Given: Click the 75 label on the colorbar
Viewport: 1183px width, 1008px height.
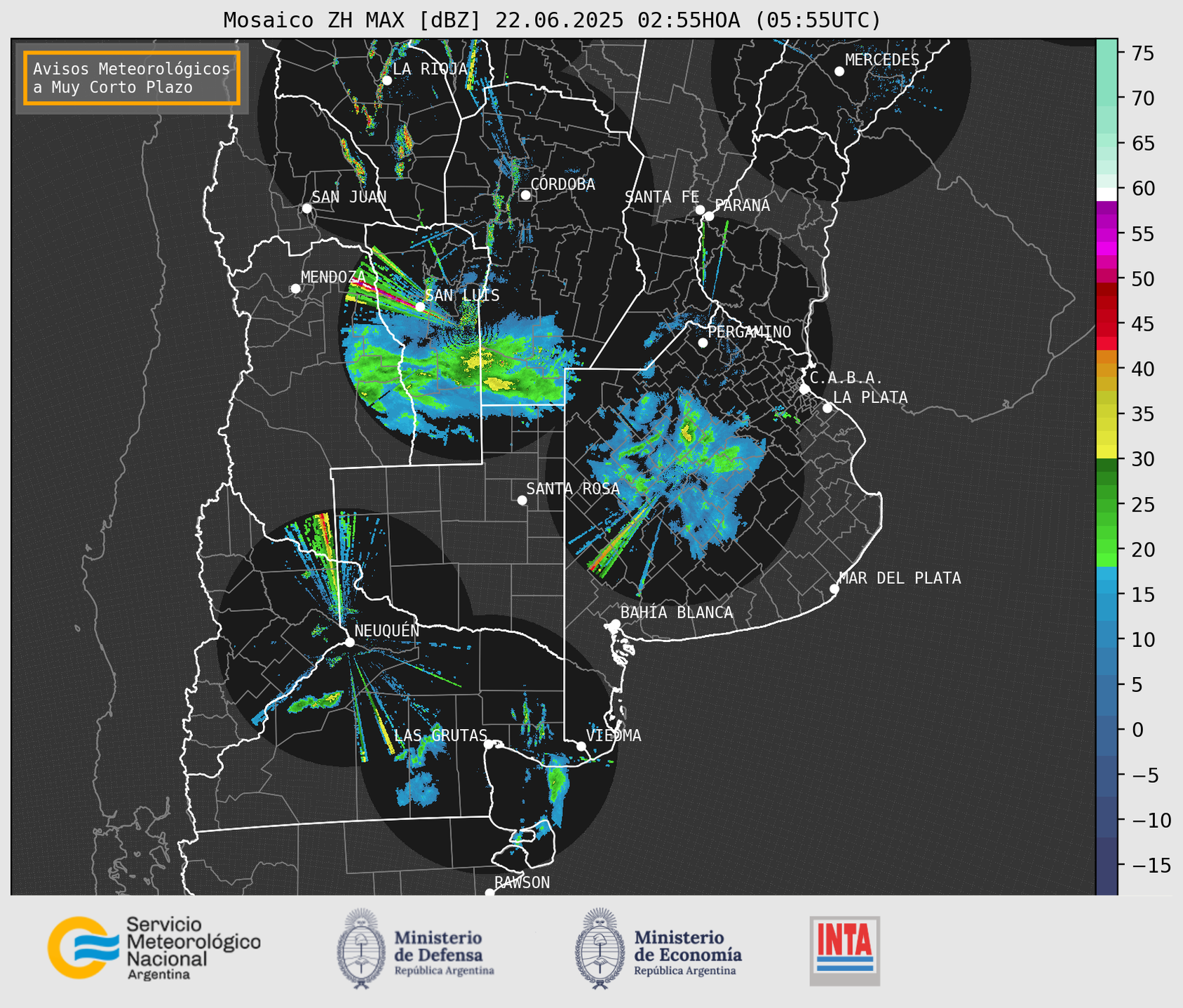Looking at the screenshot, I should coord(1142,53).
